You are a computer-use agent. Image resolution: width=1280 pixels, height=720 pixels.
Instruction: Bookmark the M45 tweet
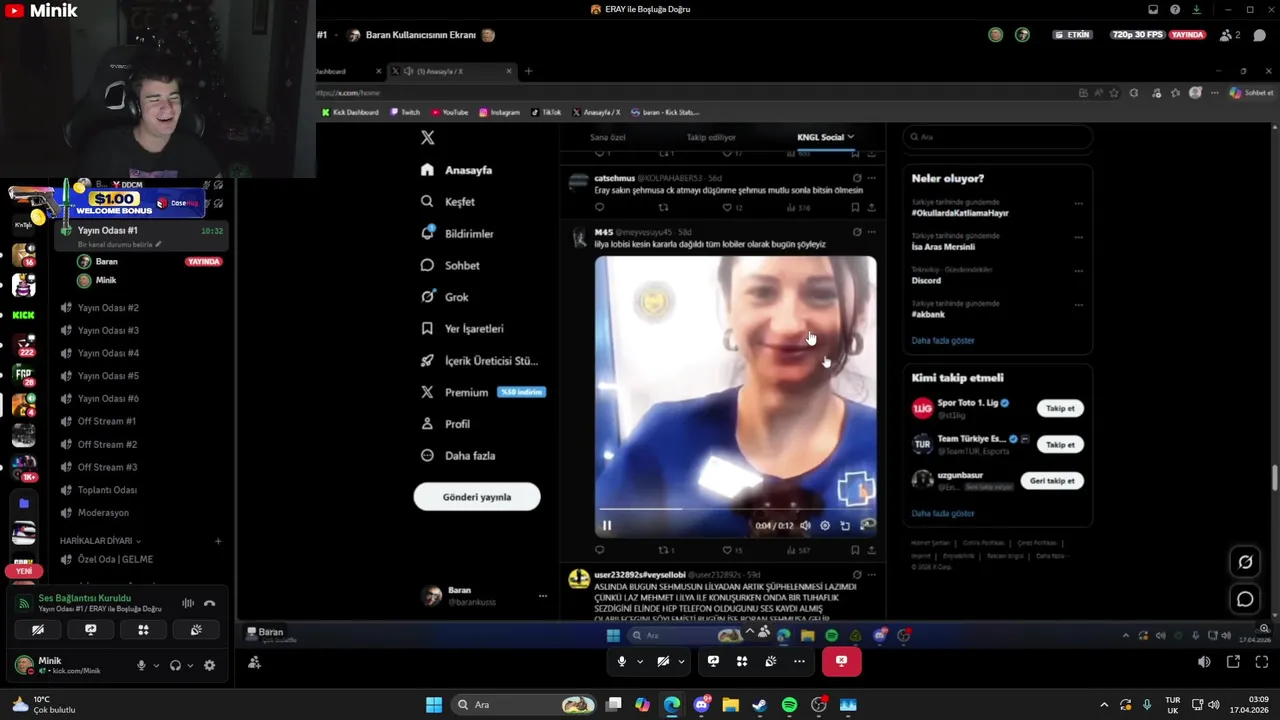[x=855, y=550]
